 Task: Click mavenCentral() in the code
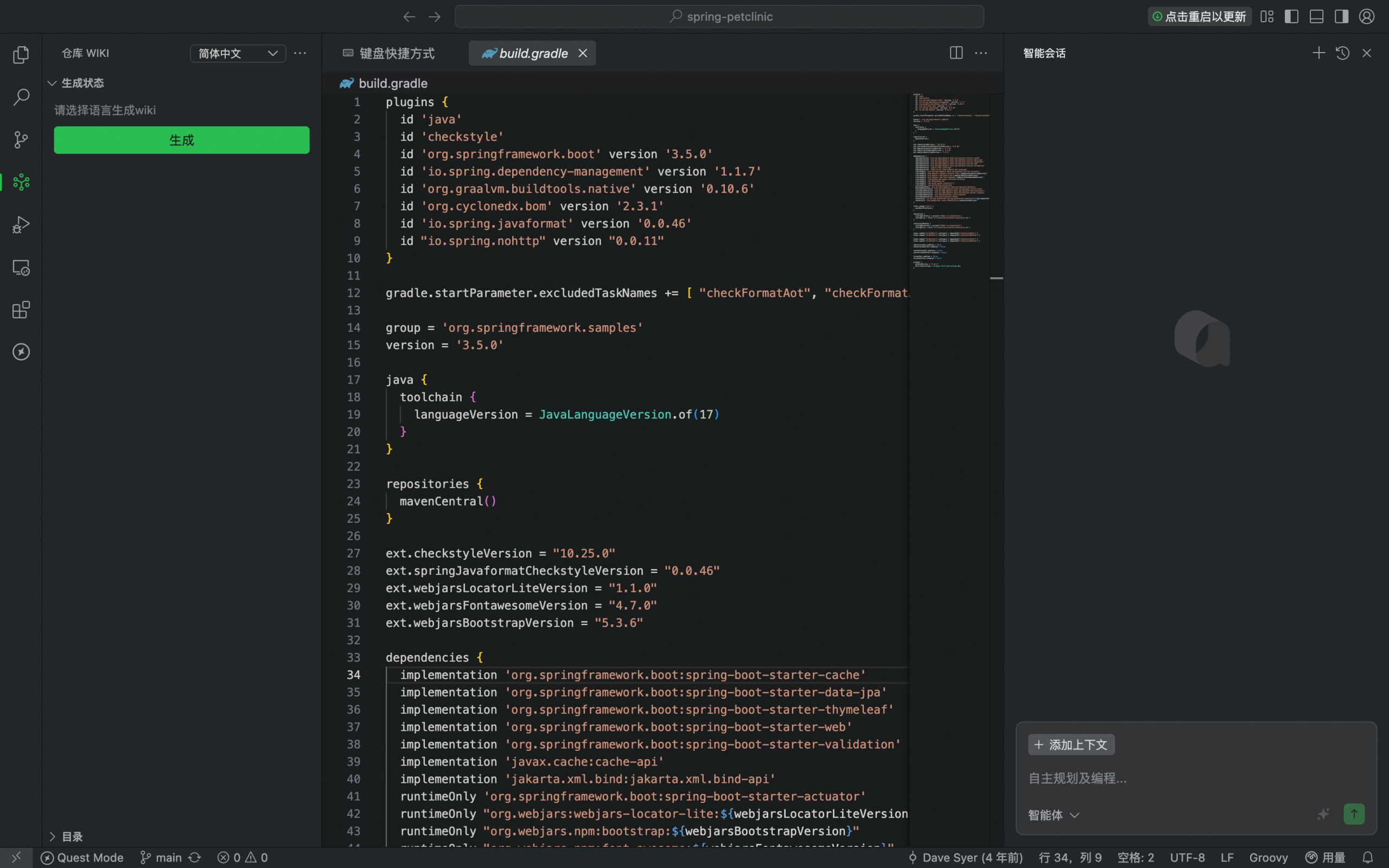tap(448, 501)
